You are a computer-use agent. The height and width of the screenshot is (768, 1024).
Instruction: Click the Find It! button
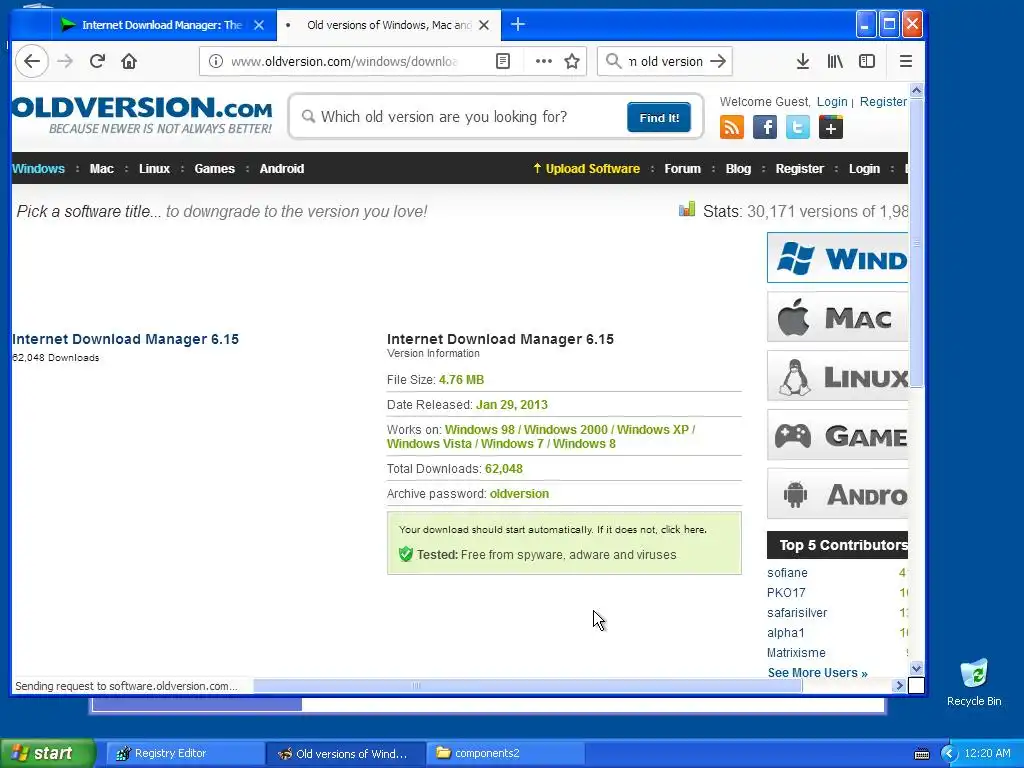tap(659, 118)
